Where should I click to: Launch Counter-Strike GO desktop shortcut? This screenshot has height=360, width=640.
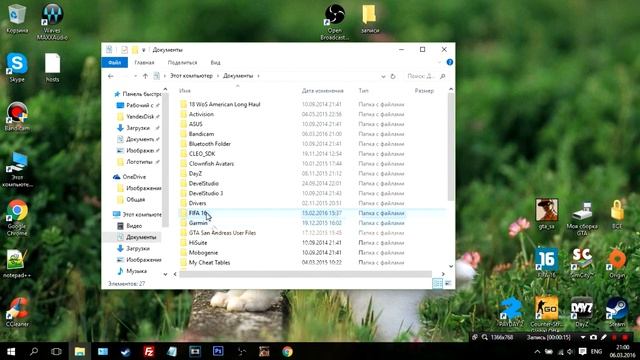click(x=546, y=314)
